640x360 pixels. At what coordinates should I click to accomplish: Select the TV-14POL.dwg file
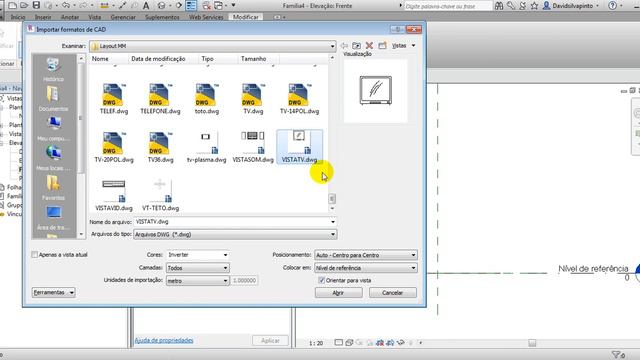click(x=299, y=99)
